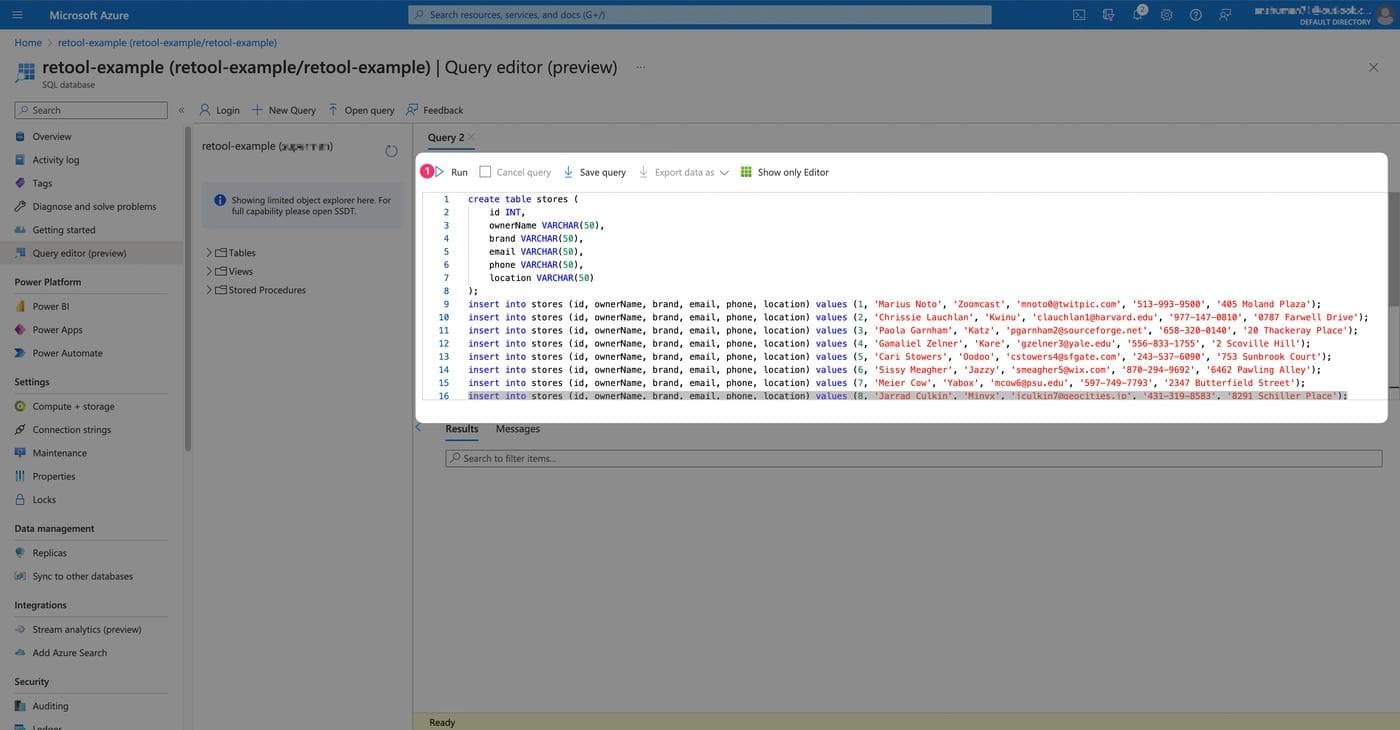The height and width of the screenshot is (730, 1400).
Task: Click the Run query play icon
Action: click(440, 172)
